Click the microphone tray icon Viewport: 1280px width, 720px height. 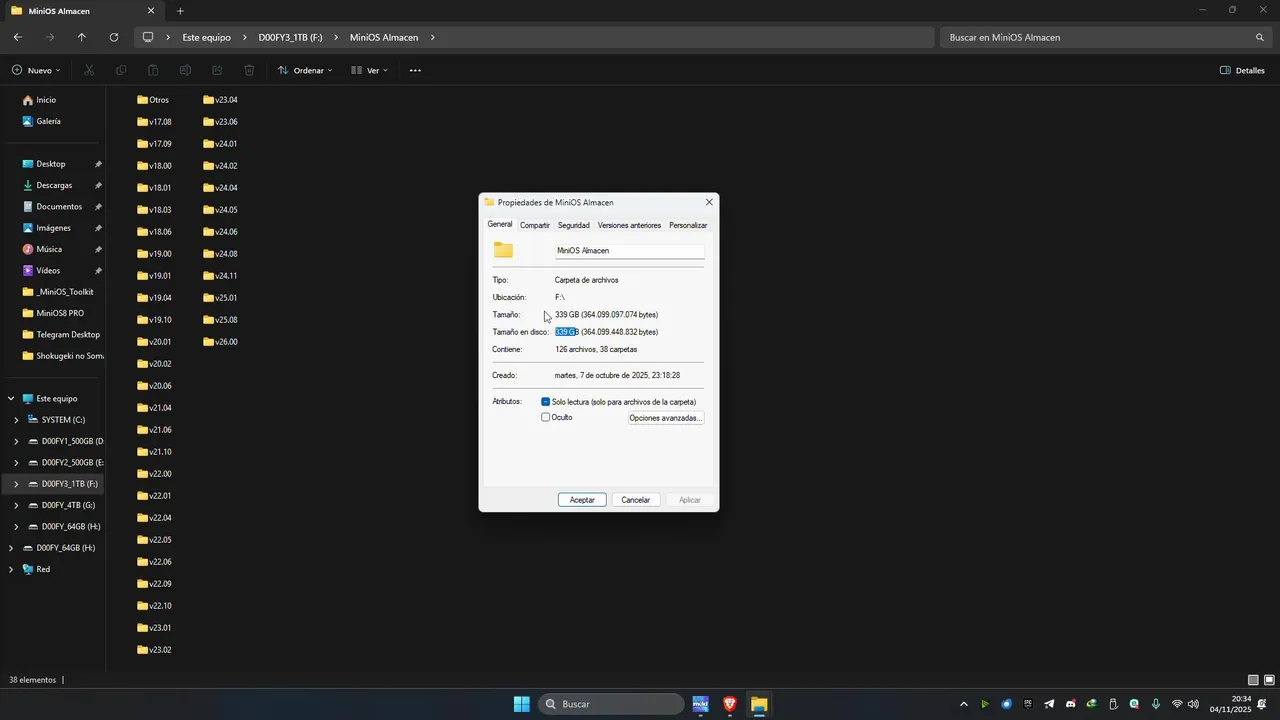pyautogui.click(x=1155, y=704)
